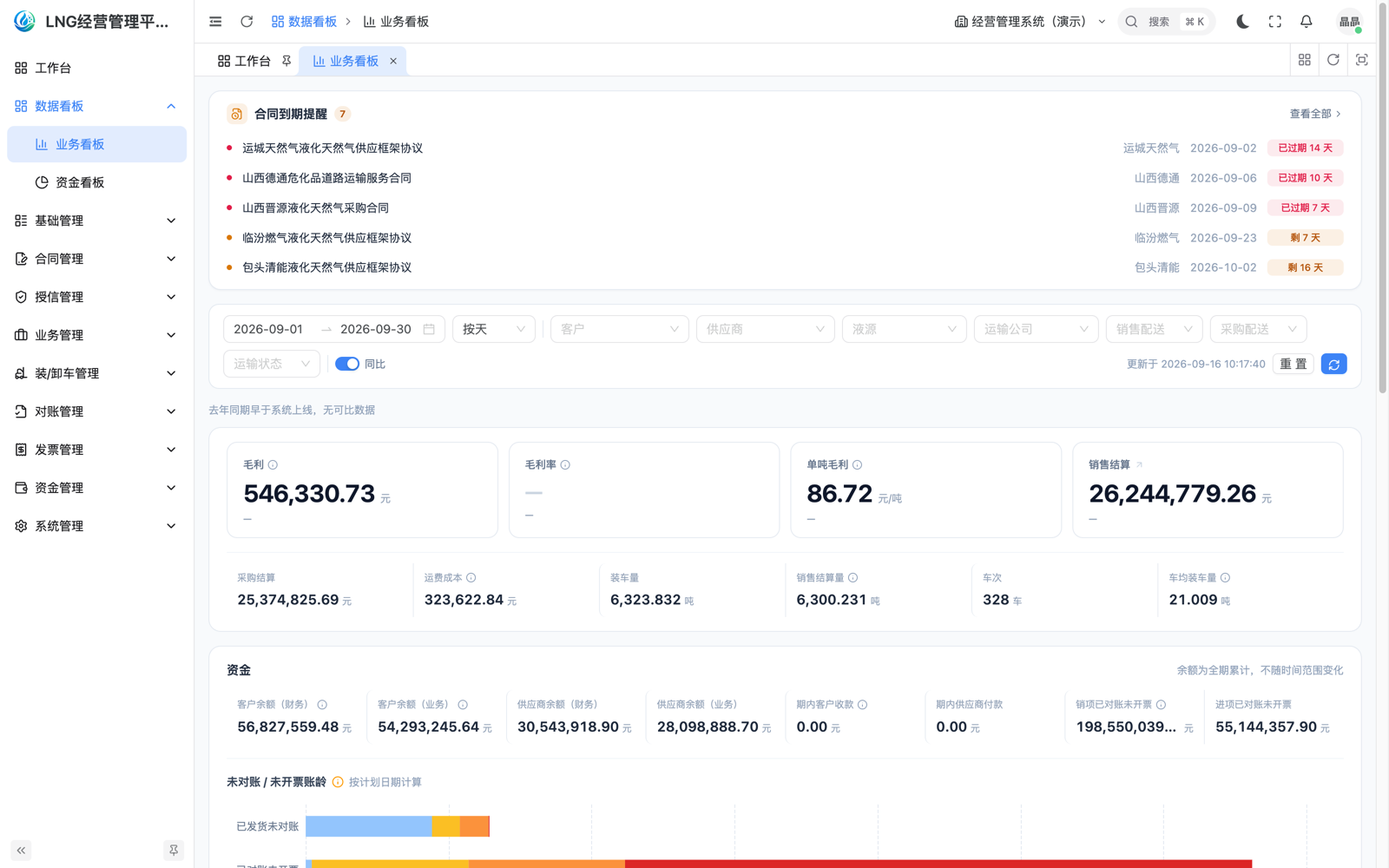
Task: Click the blue refresh data button
Action: click(1333, 364)
